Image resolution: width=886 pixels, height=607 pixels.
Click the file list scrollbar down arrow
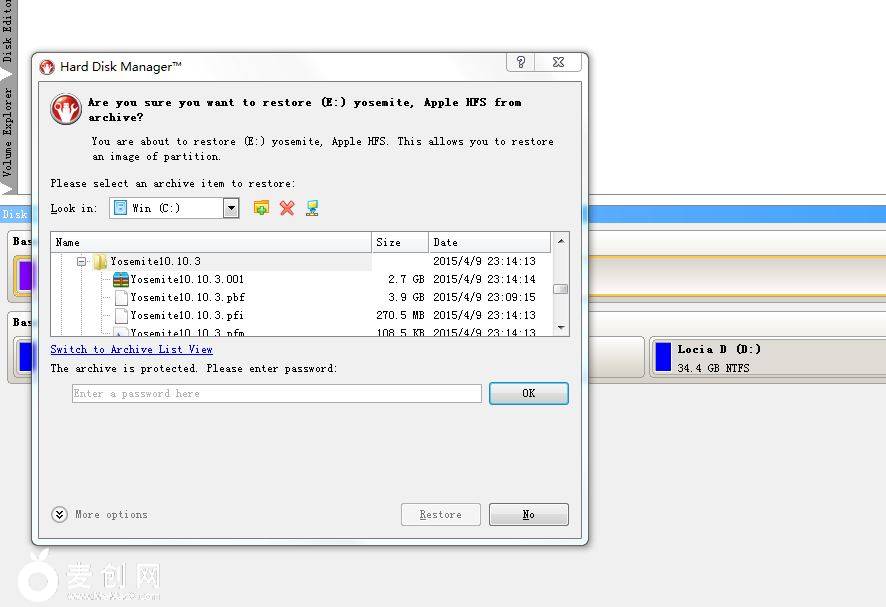560,328
